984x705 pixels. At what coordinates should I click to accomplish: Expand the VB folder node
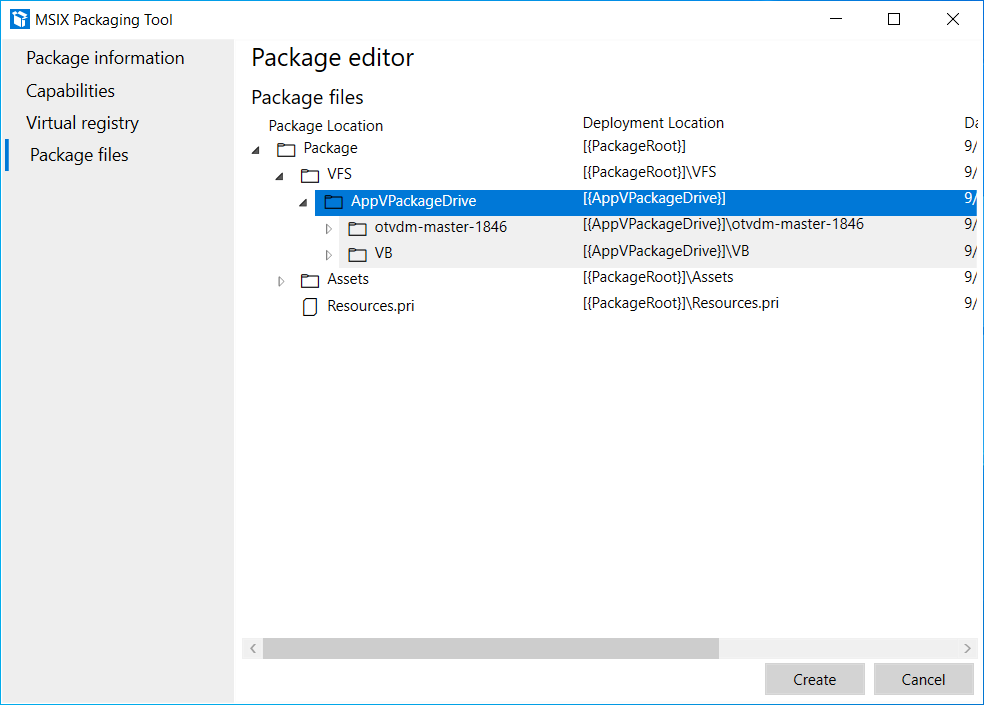click(x=328, y=254)
